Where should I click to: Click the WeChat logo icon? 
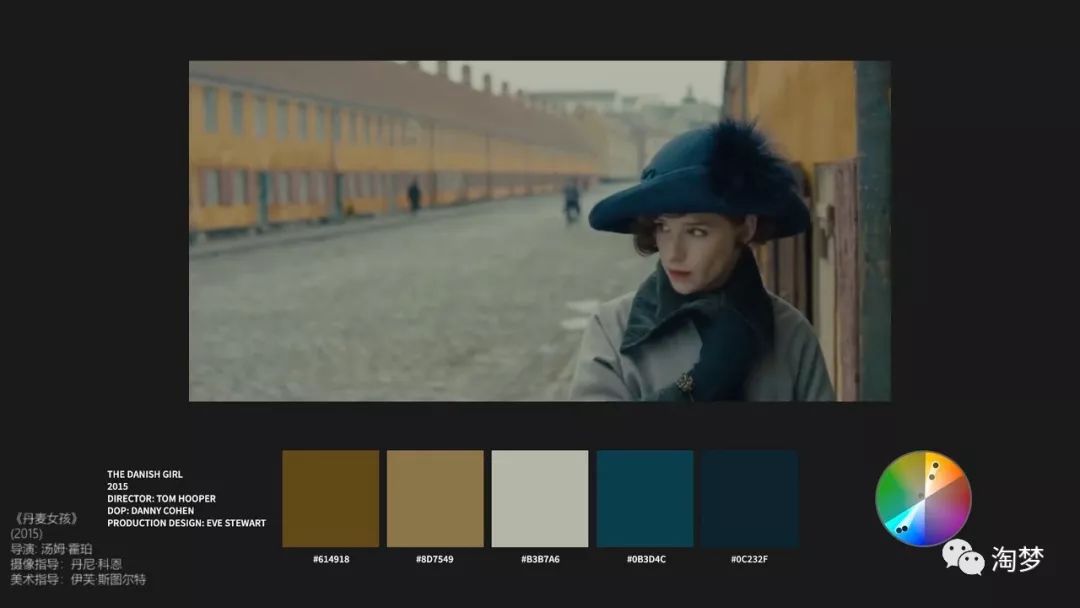963,557
